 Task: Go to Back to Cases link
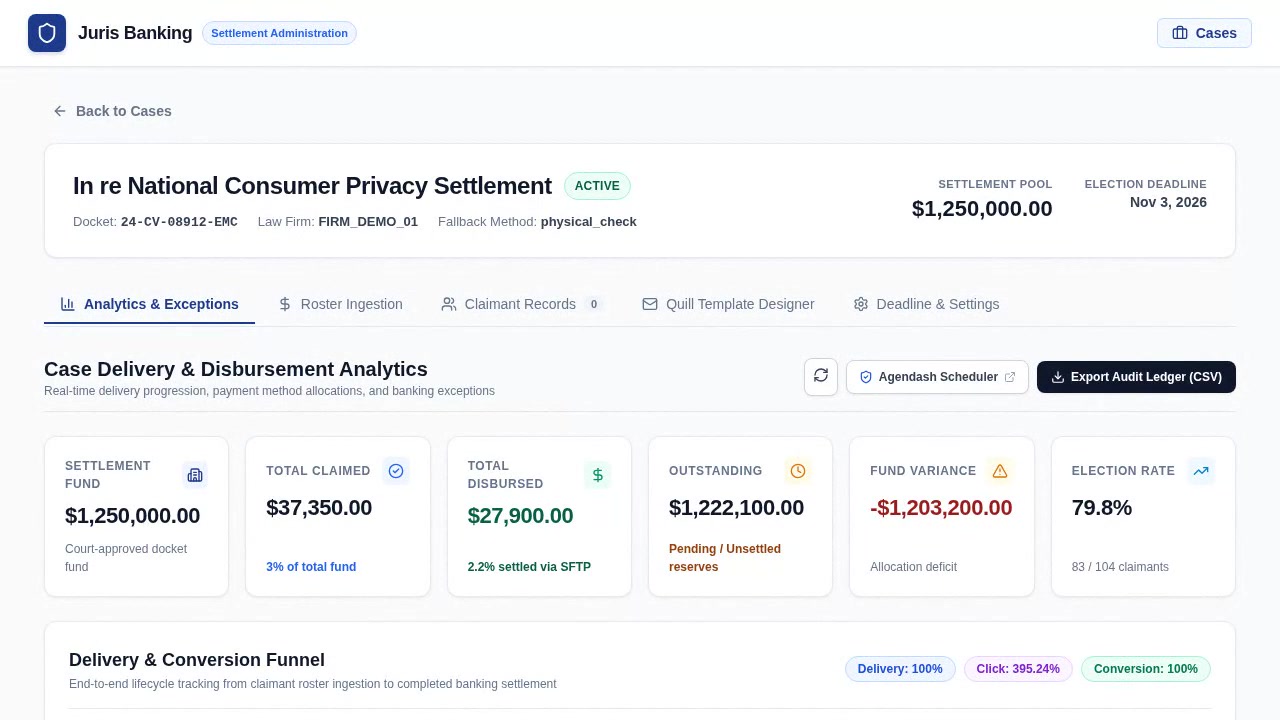coord(112,111)
